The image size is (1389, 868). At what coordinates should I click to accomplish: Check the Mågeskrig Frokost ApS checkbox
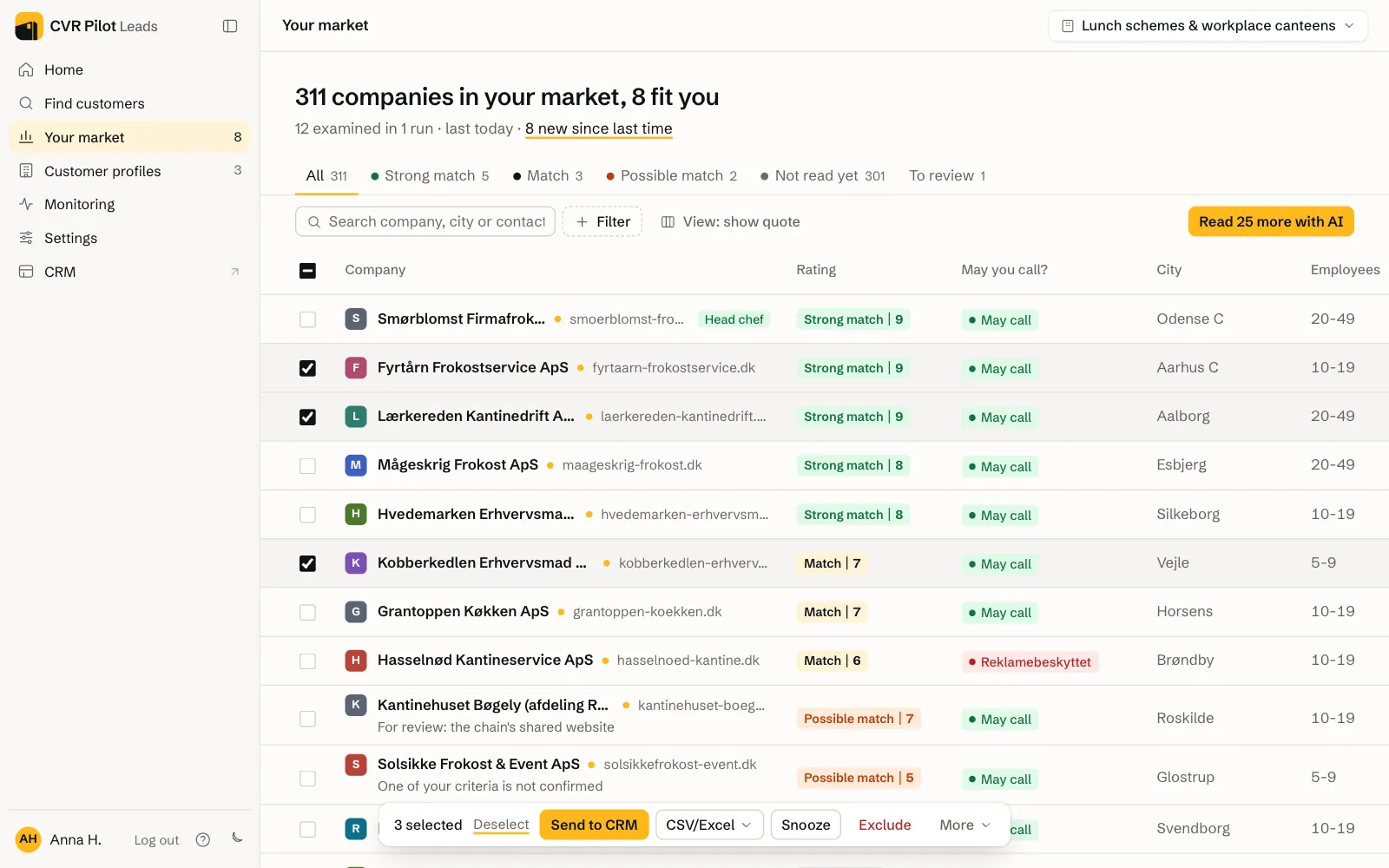307,466
